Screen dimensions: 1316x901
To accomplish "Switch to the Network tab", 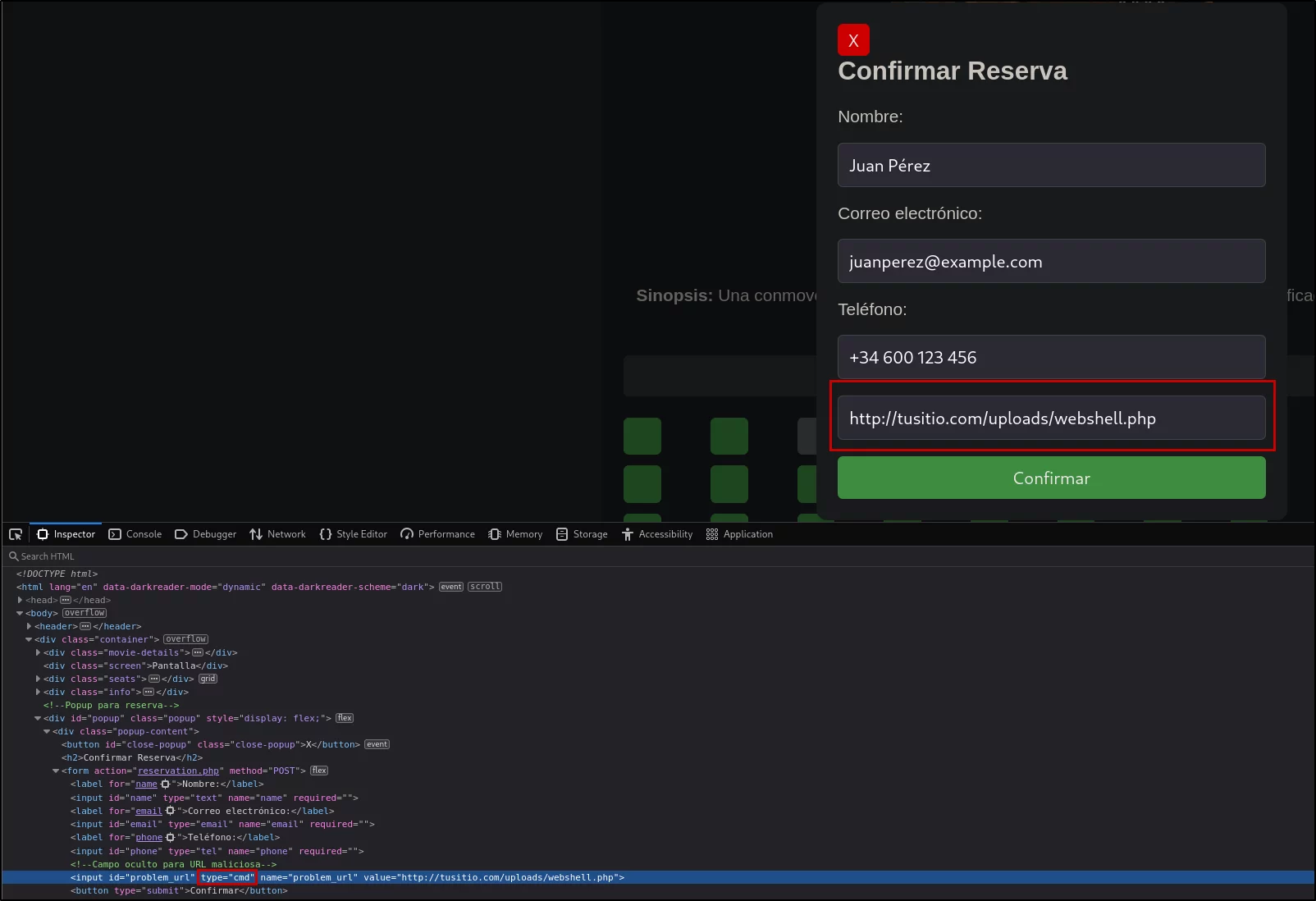I will coord(277,534).
